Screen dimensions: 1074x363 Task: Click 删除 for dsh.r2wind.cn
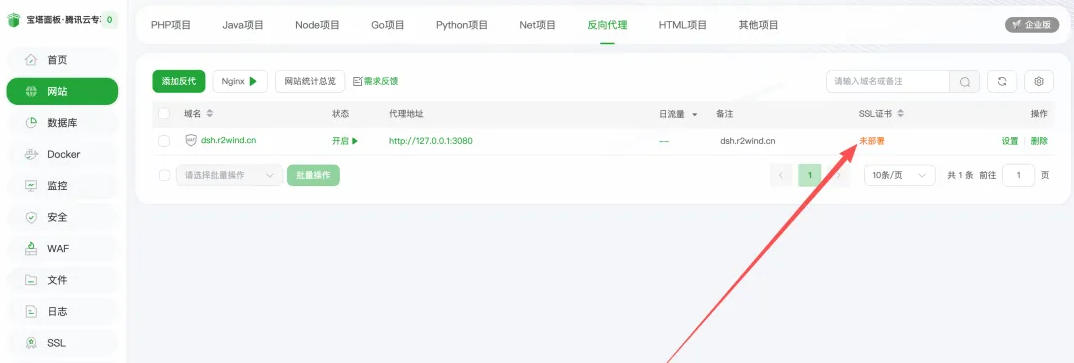click(x=1039, y=141)
